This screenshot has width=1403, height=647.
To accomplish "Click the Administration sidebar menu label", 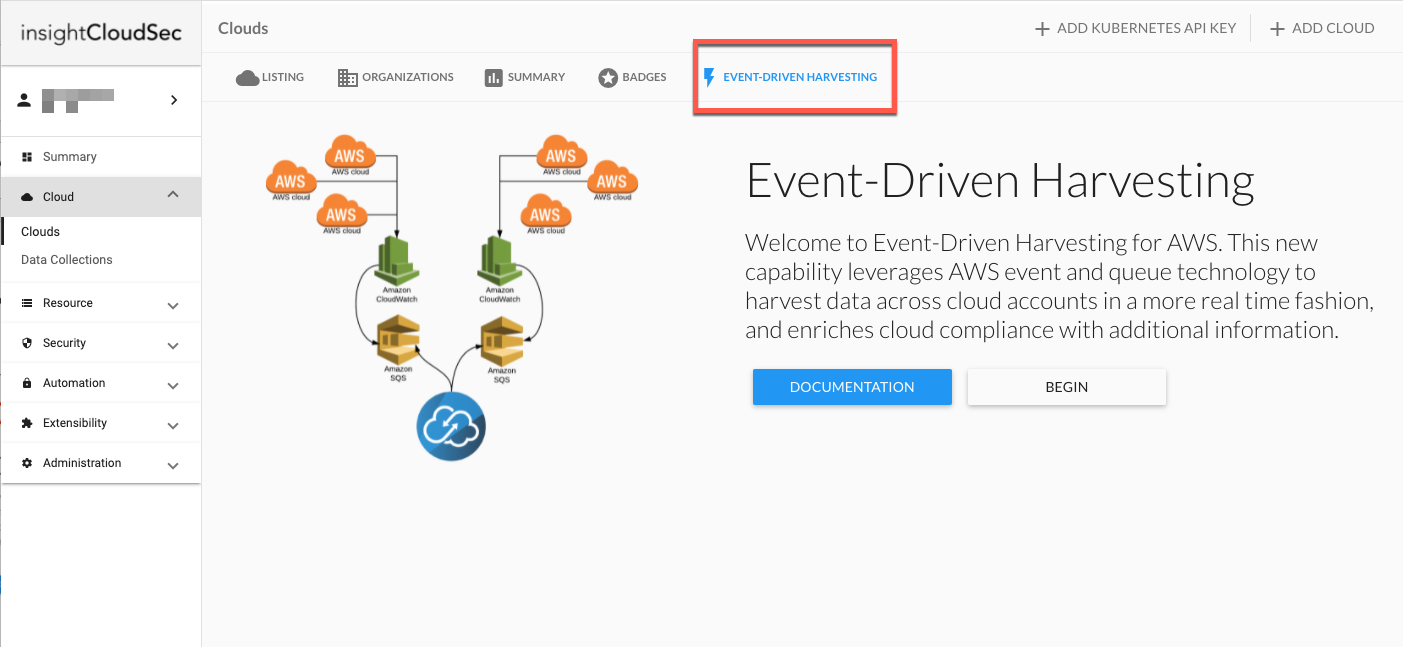I will (82, 463).
